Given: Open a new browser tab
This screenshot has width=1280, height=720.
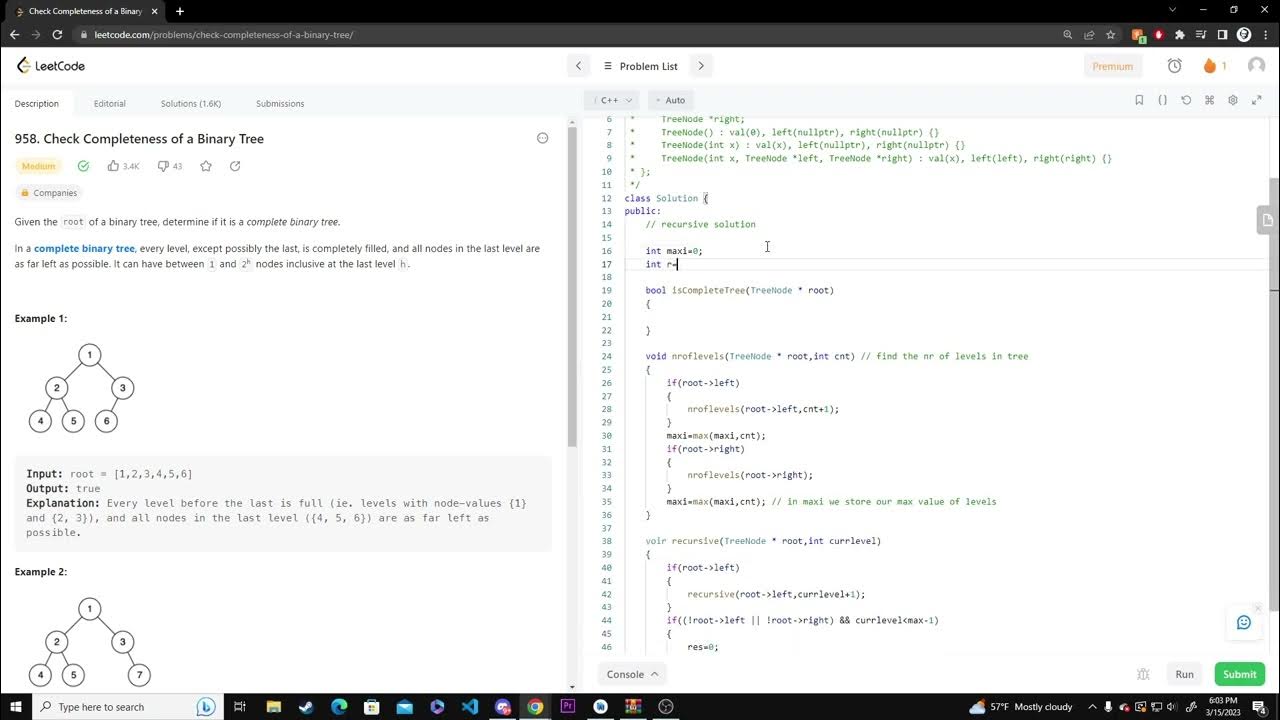Looking at the screenshot, I should [x=180, y=11].
